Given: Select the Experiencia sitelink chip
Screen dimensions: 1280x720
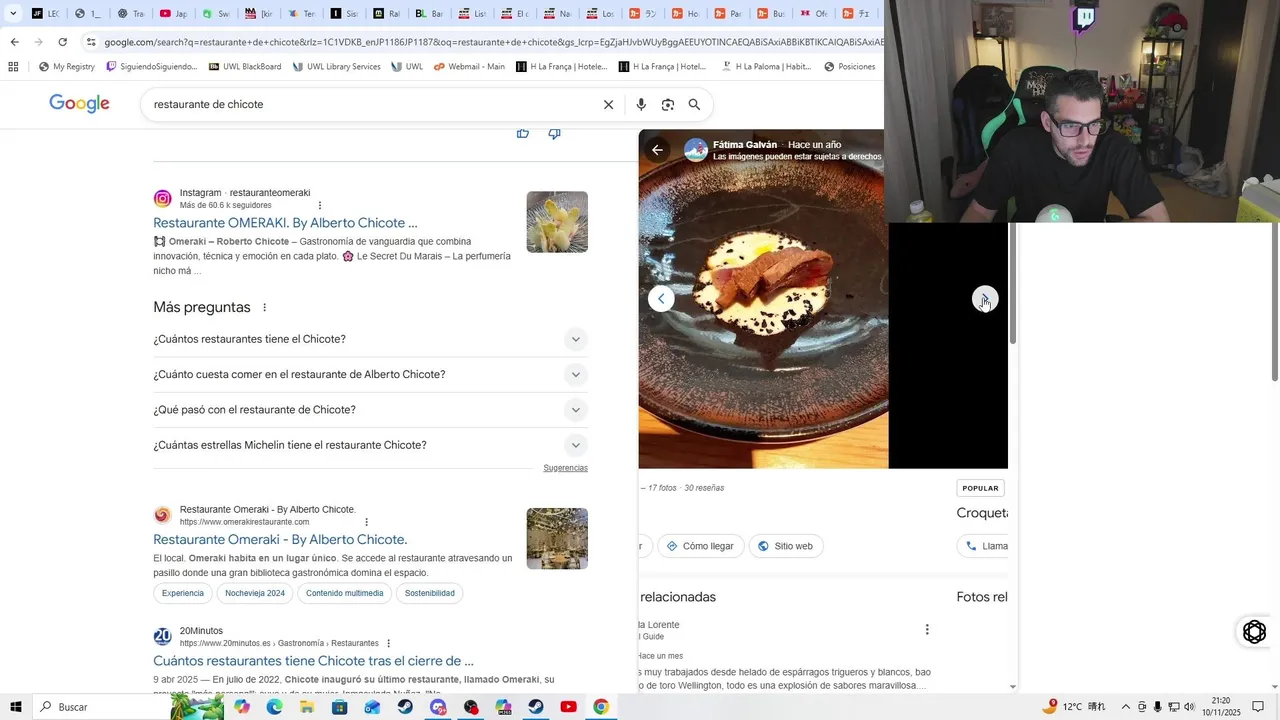Looking at the screenshot, I should tap(183, 593).
